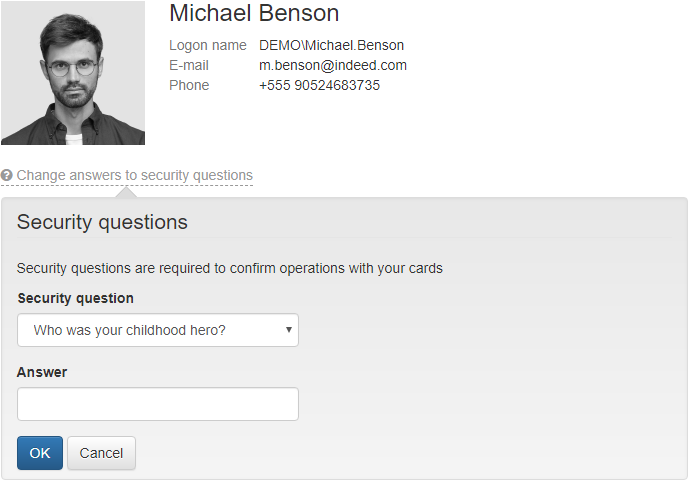Click the security questions description text
The width and height of the screenshot is (689, 481).
(229, 268)
